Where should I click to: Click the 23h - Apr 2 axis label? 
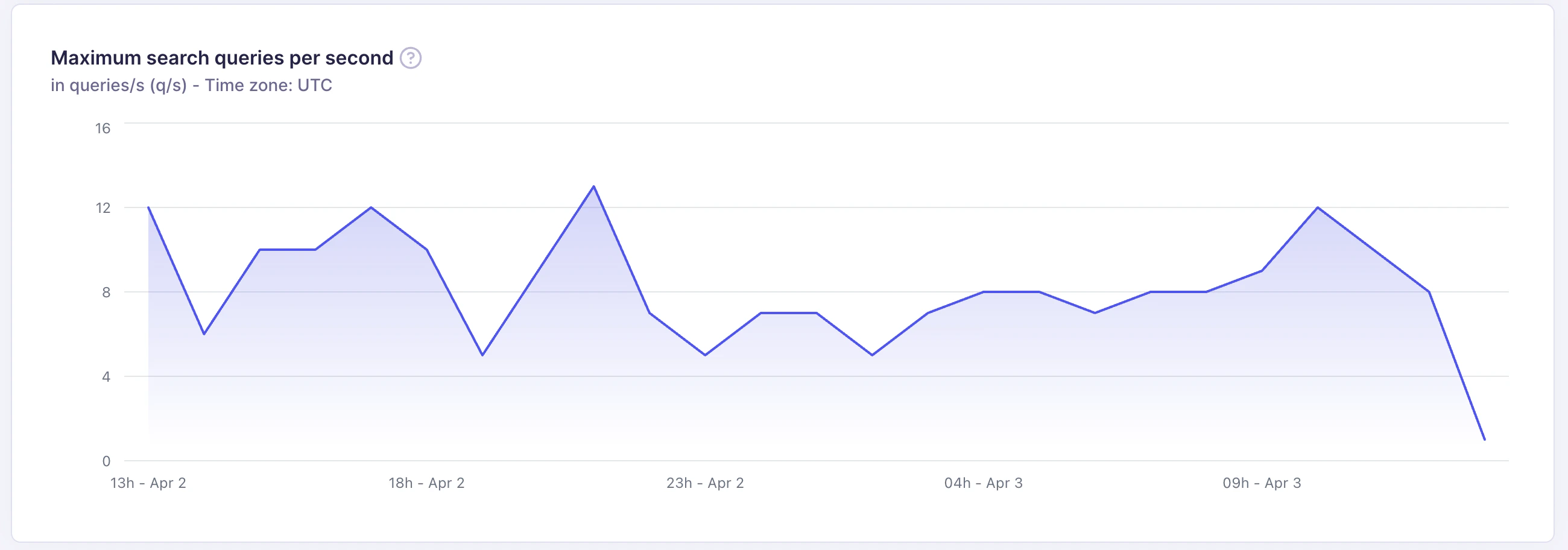(706, 482)
